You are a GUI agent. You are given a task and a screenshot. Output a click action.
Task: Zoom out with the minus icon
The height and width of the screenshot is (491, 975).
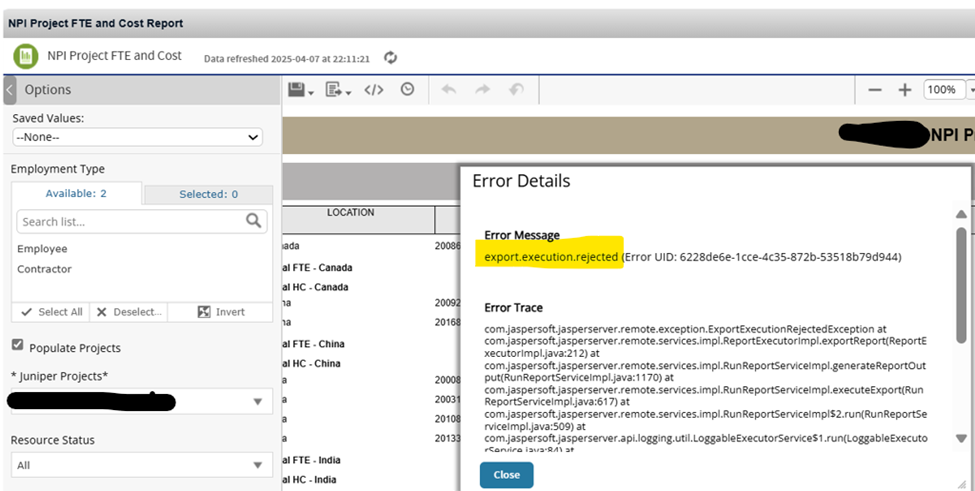click(x=875, y=90)
